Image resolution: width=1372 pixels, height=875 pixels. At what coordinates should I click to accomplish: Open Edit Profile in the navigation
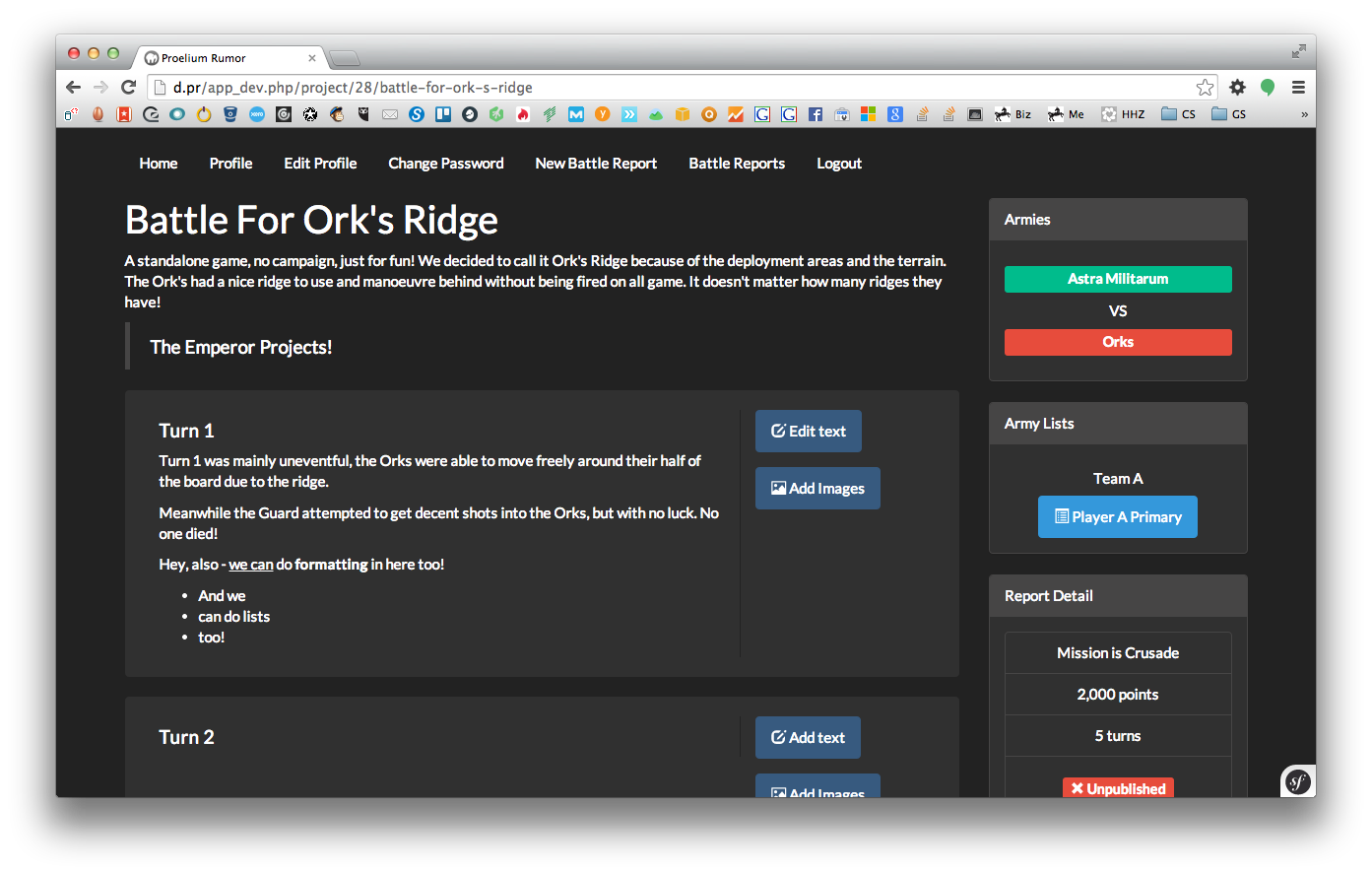point(320,164)
